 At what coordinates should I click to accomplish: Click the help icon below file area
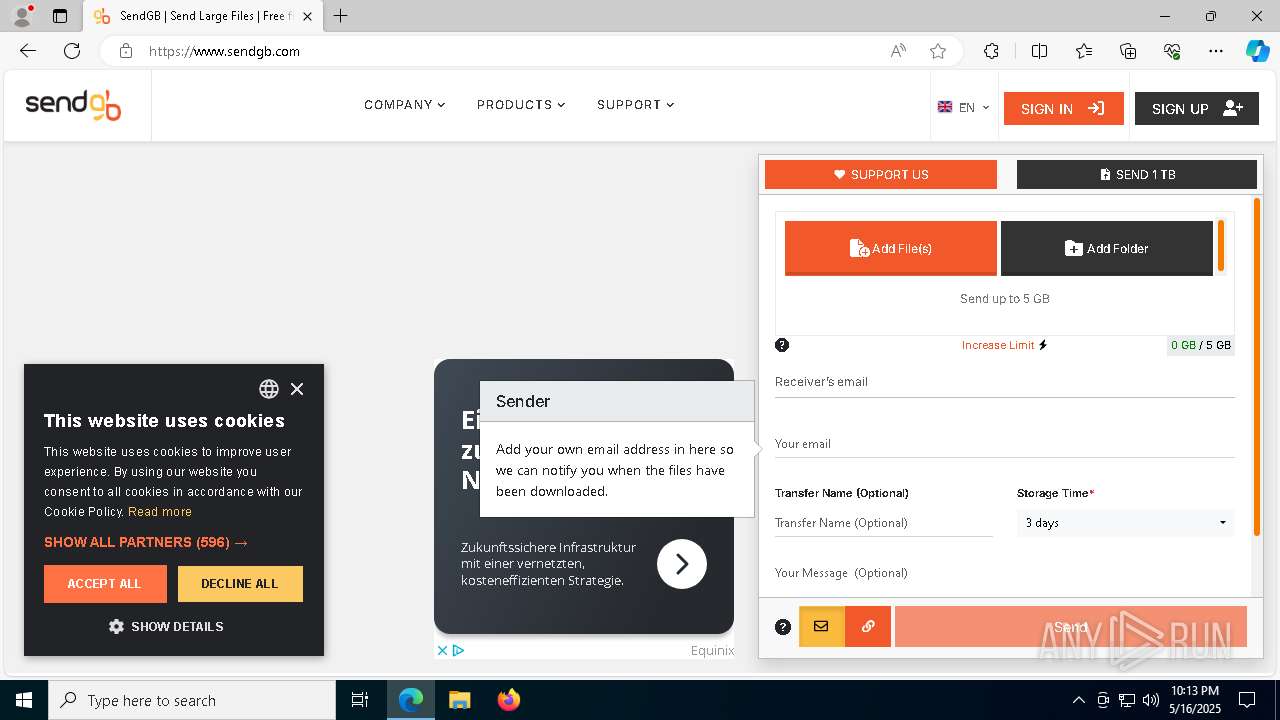[782, 345]
